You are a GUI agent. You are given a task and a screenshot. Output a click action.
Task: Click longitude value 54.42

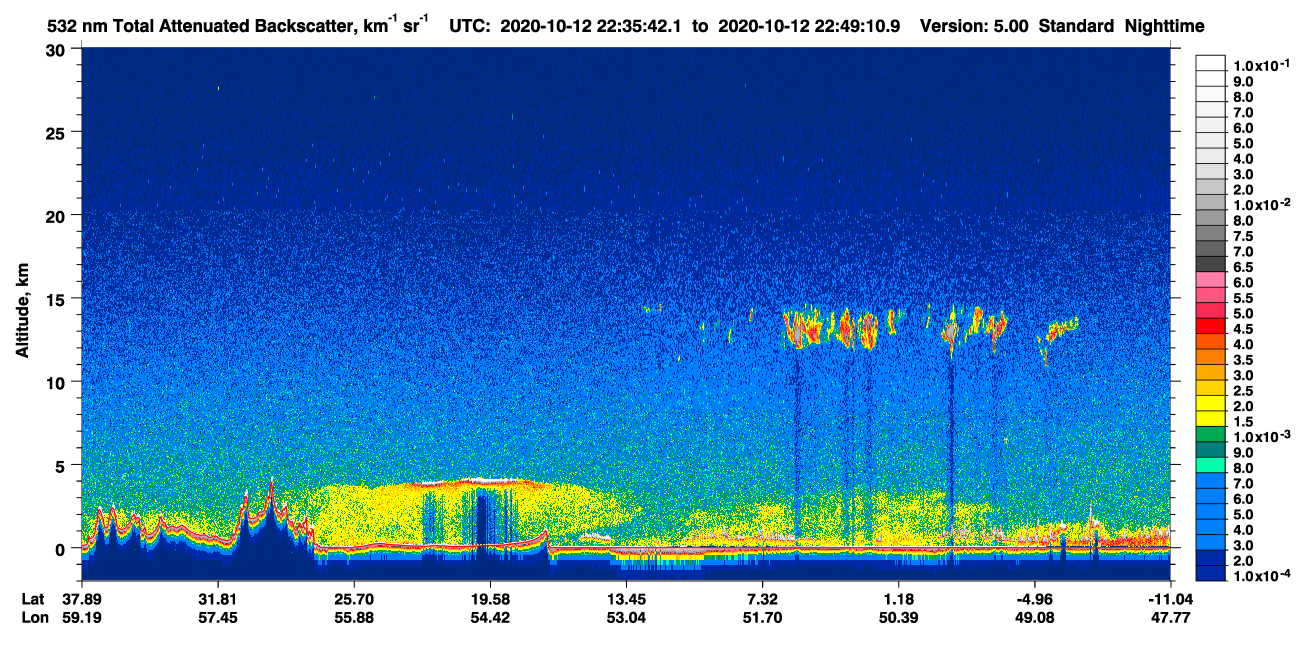pos(489,617)
